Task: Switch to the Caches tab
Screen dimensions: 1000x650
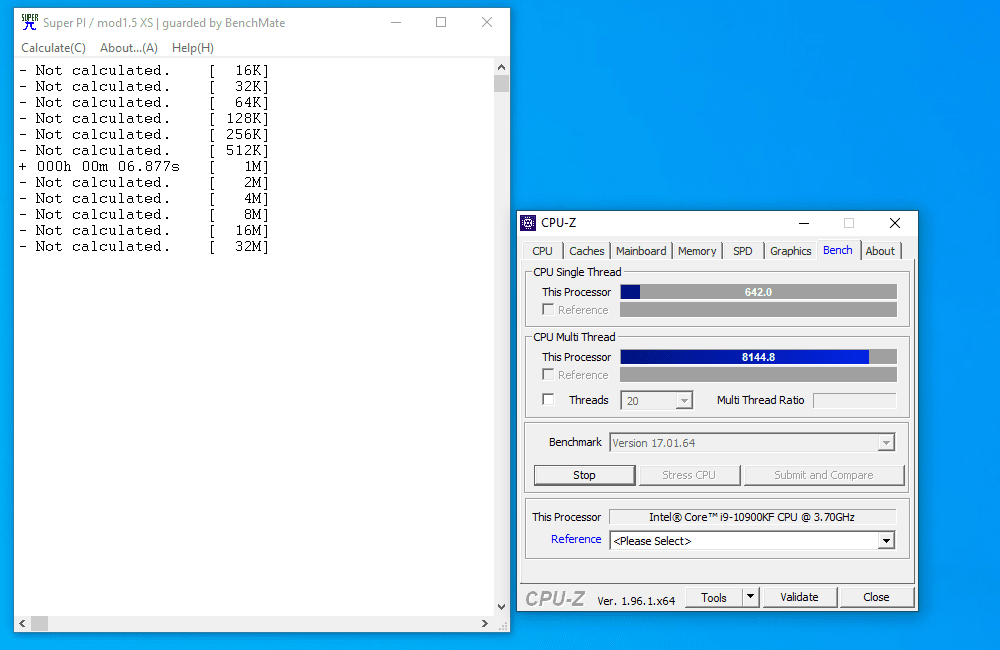Action: pos(587,251)
